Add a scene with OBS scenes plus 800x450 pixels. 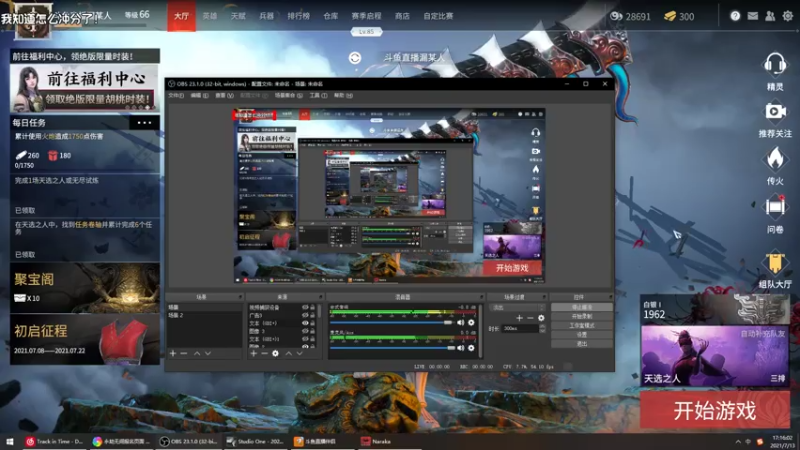coord(172,353)
